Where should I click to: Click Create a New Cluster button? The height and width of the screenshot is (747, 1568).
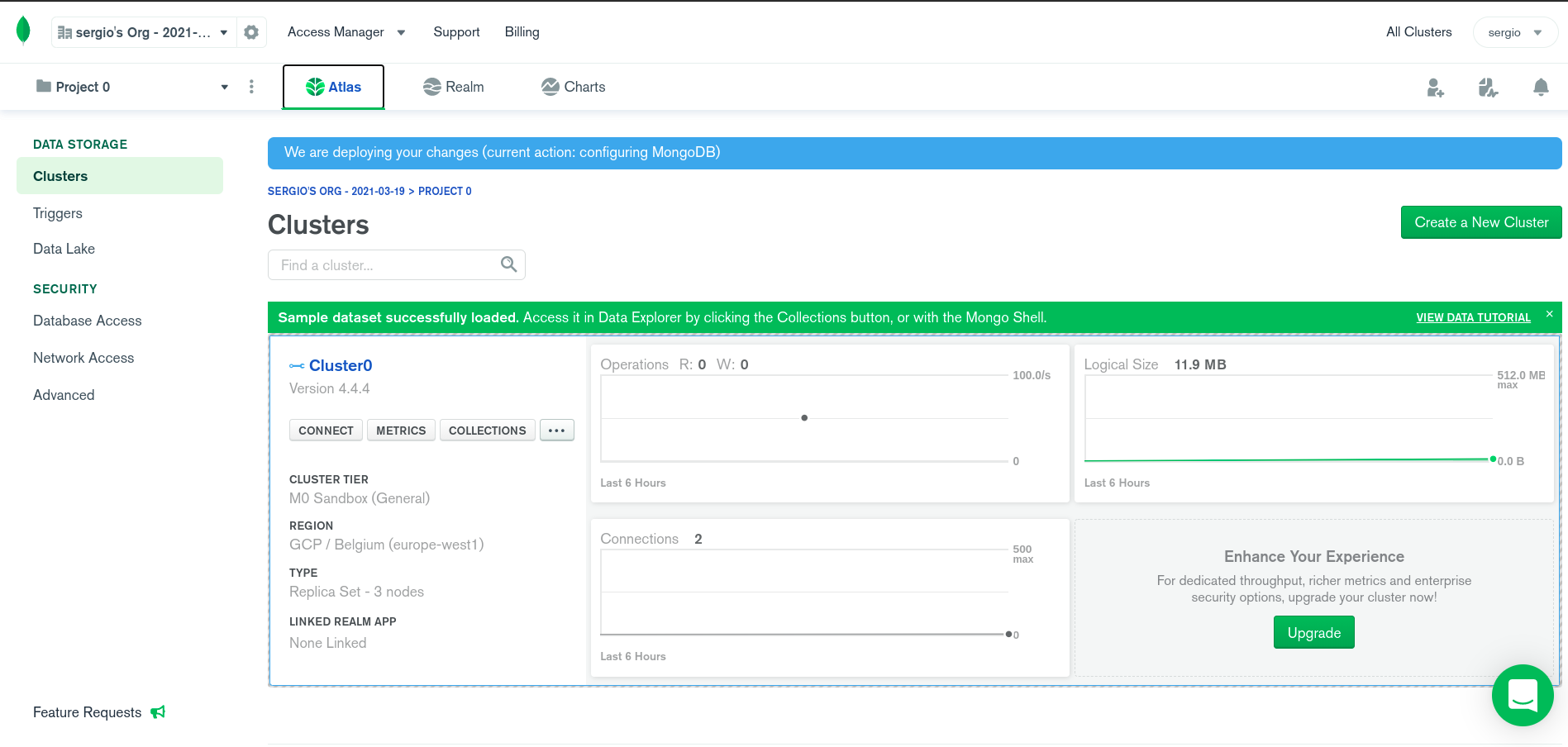1480,222
